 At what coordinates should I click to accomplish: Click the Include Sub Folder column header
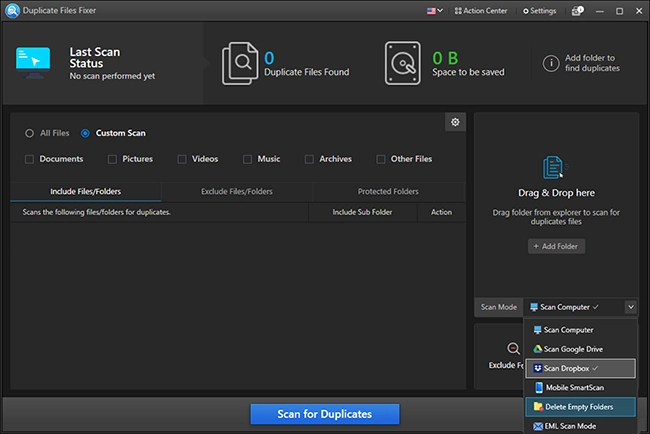pyautogui.click(x=362, y=212)
